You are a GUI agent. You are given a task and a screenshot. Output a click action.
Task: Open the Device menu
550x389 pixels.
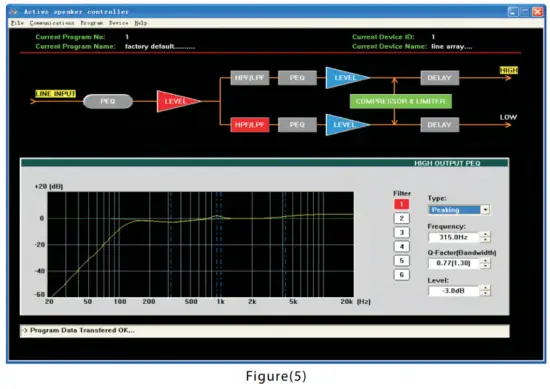(118, 23)
